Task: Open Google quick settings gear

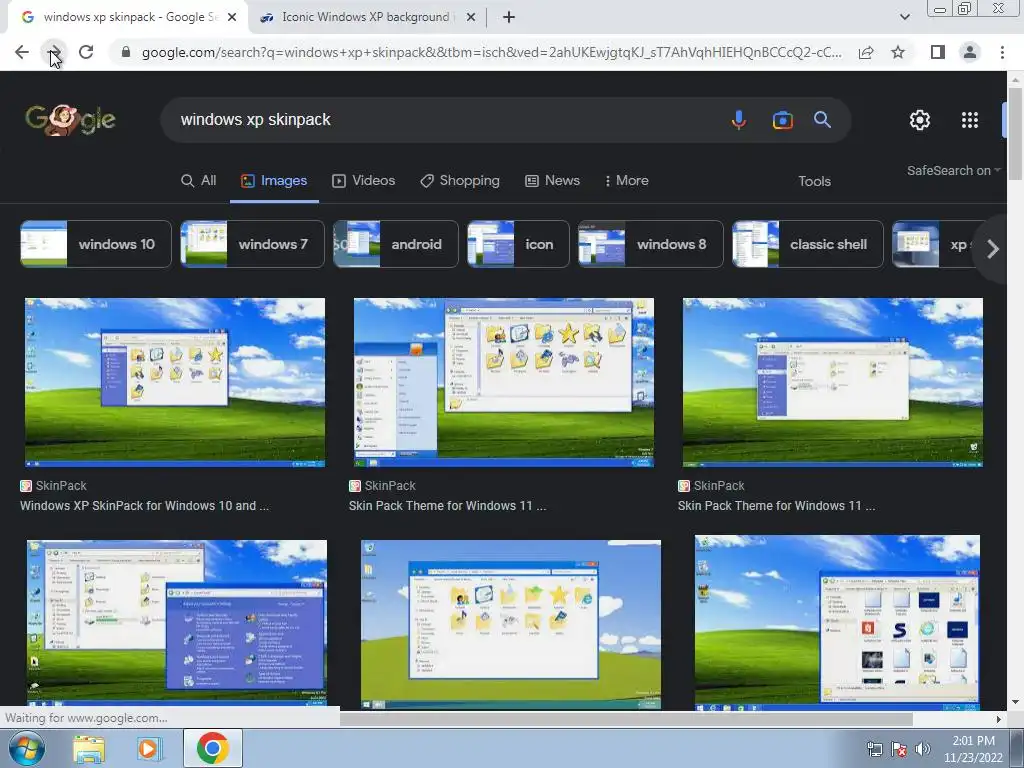Action: click(x=920, y=120)
